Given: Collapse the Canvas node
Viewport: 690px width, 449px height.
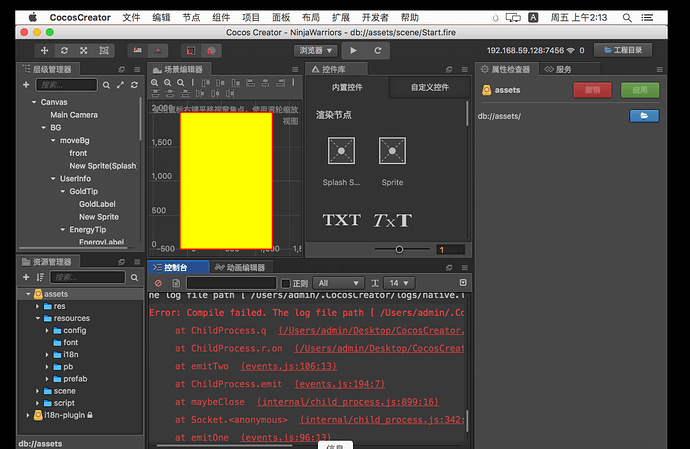Looking at the screenshot, I should point(34,102).
